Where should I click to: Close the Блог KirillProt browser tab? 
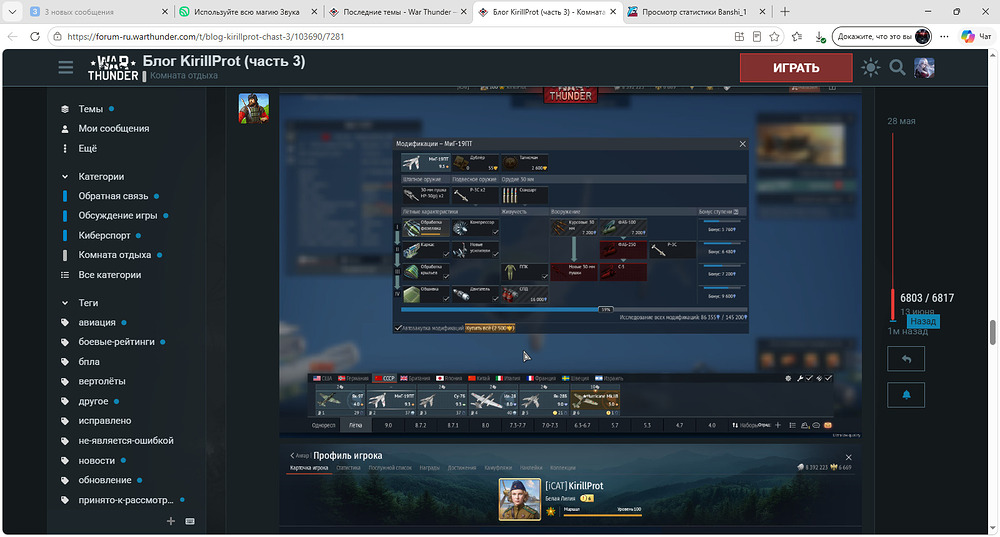tap(613, 11)
